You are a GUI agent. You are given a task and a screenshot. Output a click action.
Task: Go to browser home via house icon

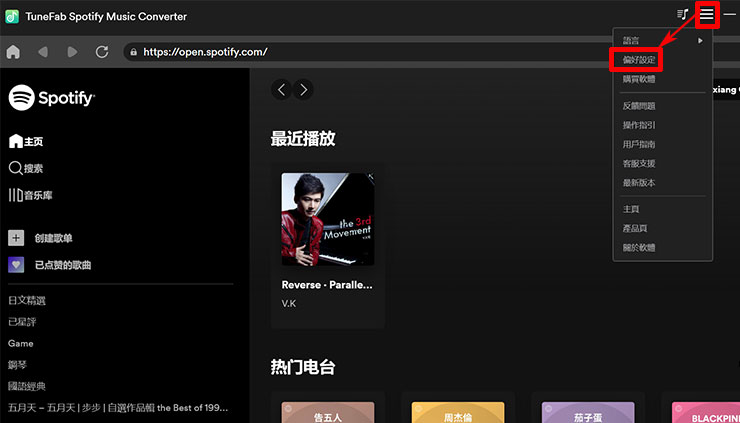13,52
